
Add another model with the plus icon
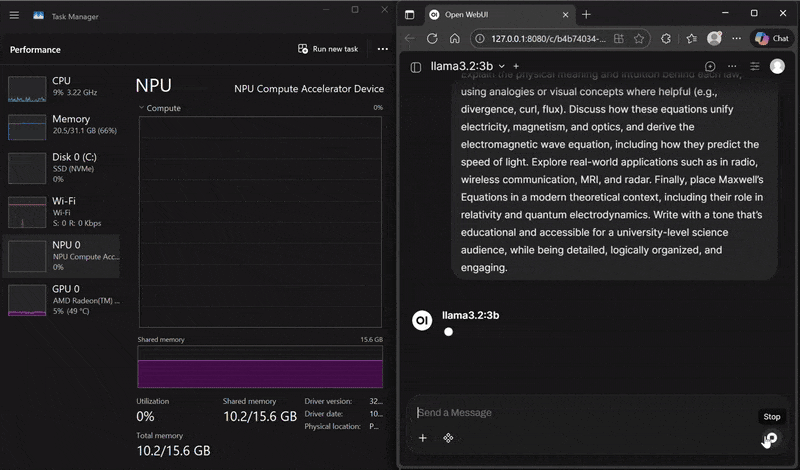[x=516, y=67]
